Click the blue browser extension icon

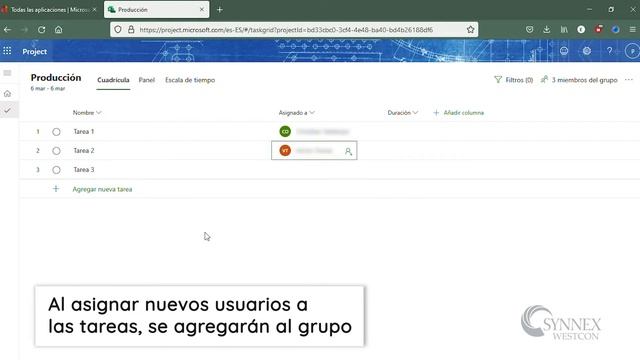[x=616, y=29]
